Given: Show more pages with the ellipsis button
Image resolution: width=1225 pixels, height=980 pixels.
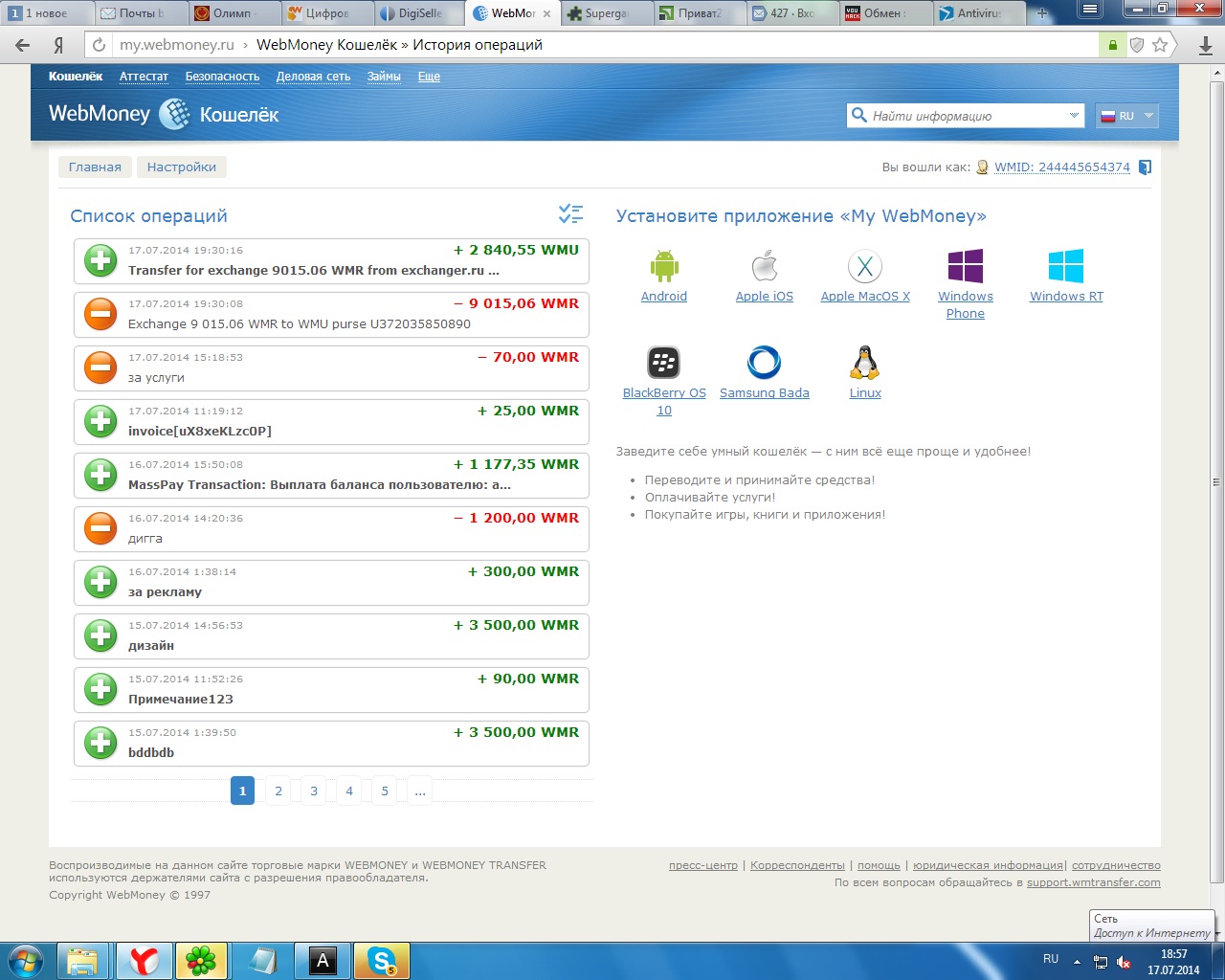Looking at the screenshot, I should click(419, 791).
